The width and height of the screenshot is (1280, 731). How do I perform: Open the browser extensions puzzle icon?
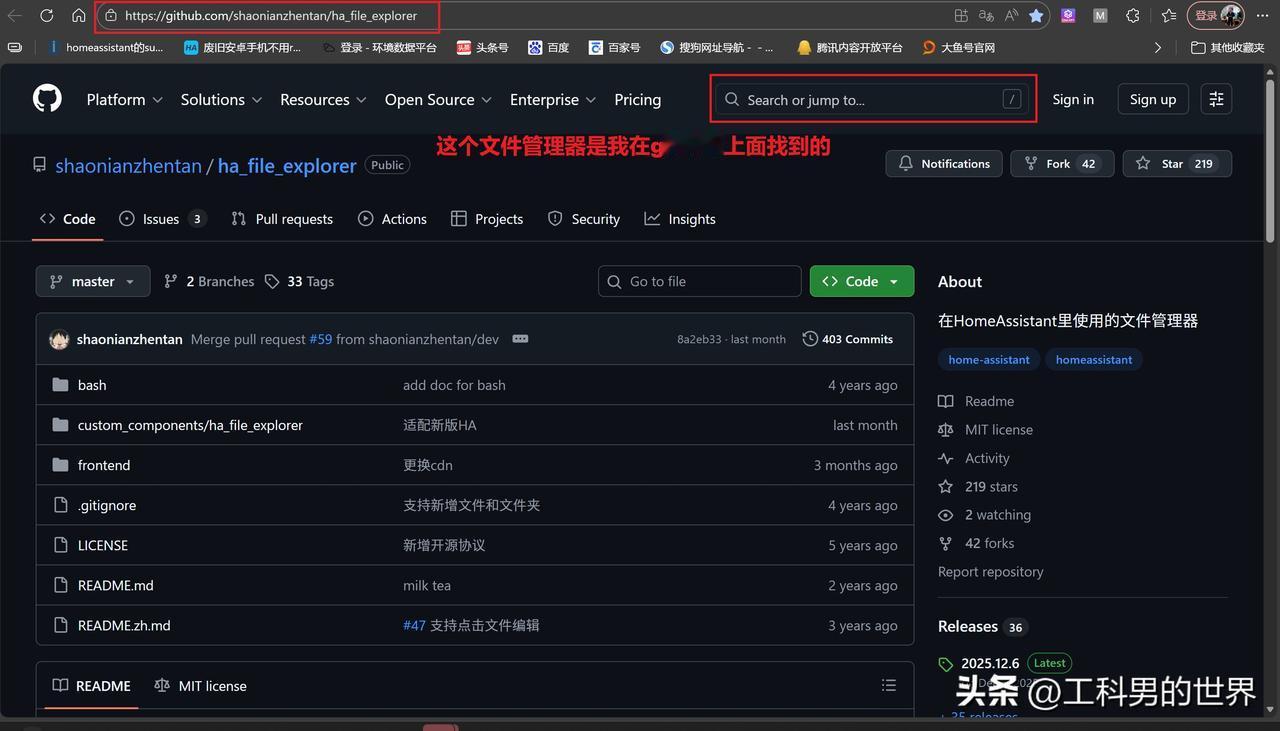[1132, 16]
